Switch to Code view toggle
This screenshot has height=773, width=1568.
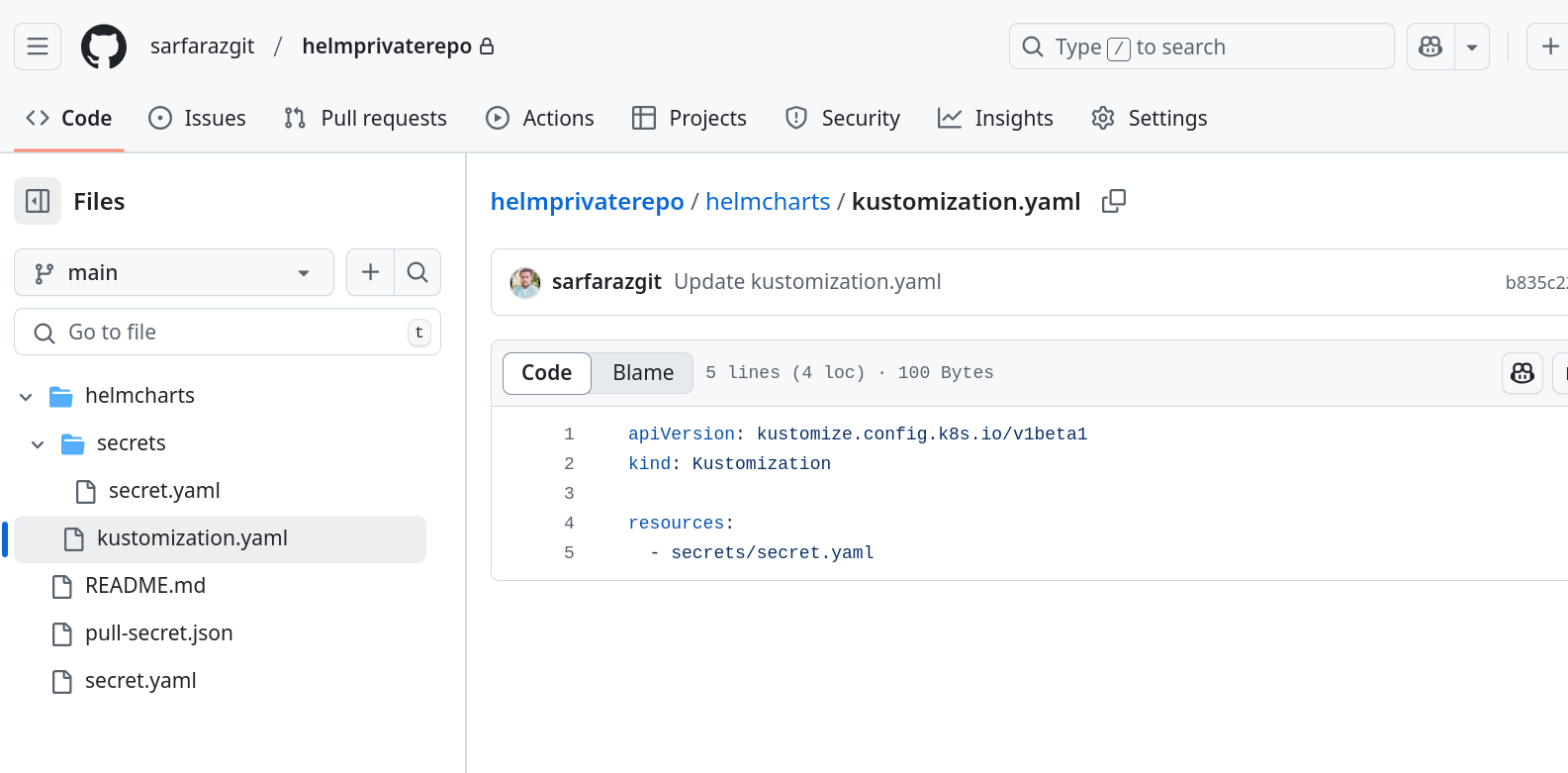point(546,373)
